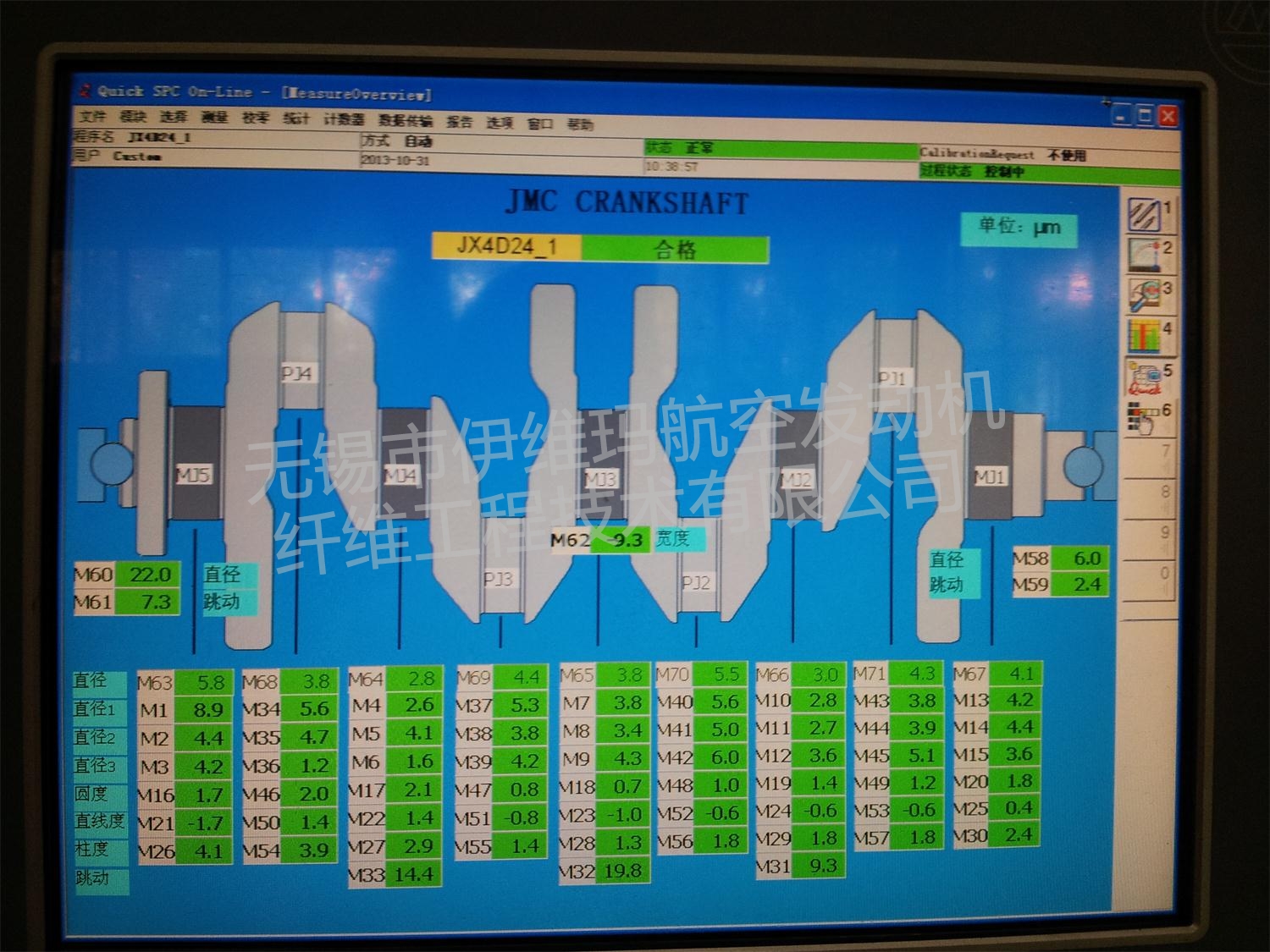This screenshot has width=1270, height=952.
Task: Open the 统计 menu
Action: tap(295, 118)
